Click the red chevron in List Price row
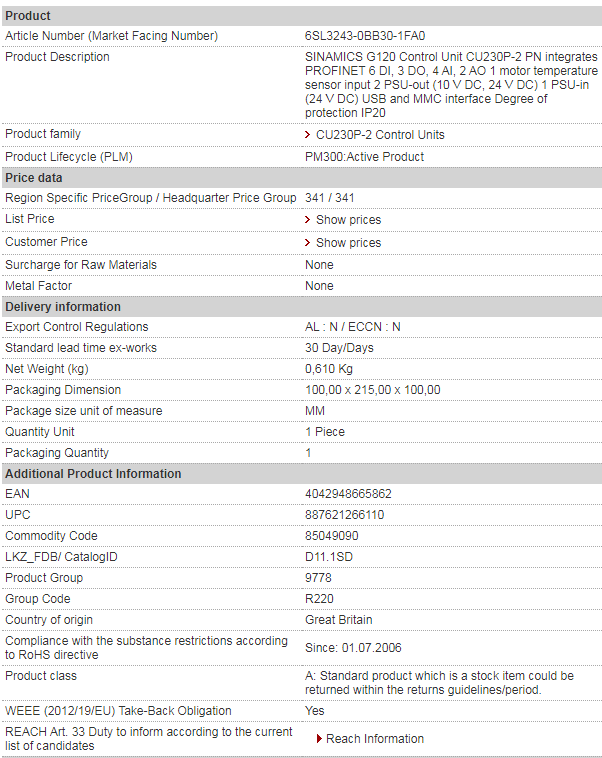602x758 pixels. pyautogui.click(x=308, y=219)
